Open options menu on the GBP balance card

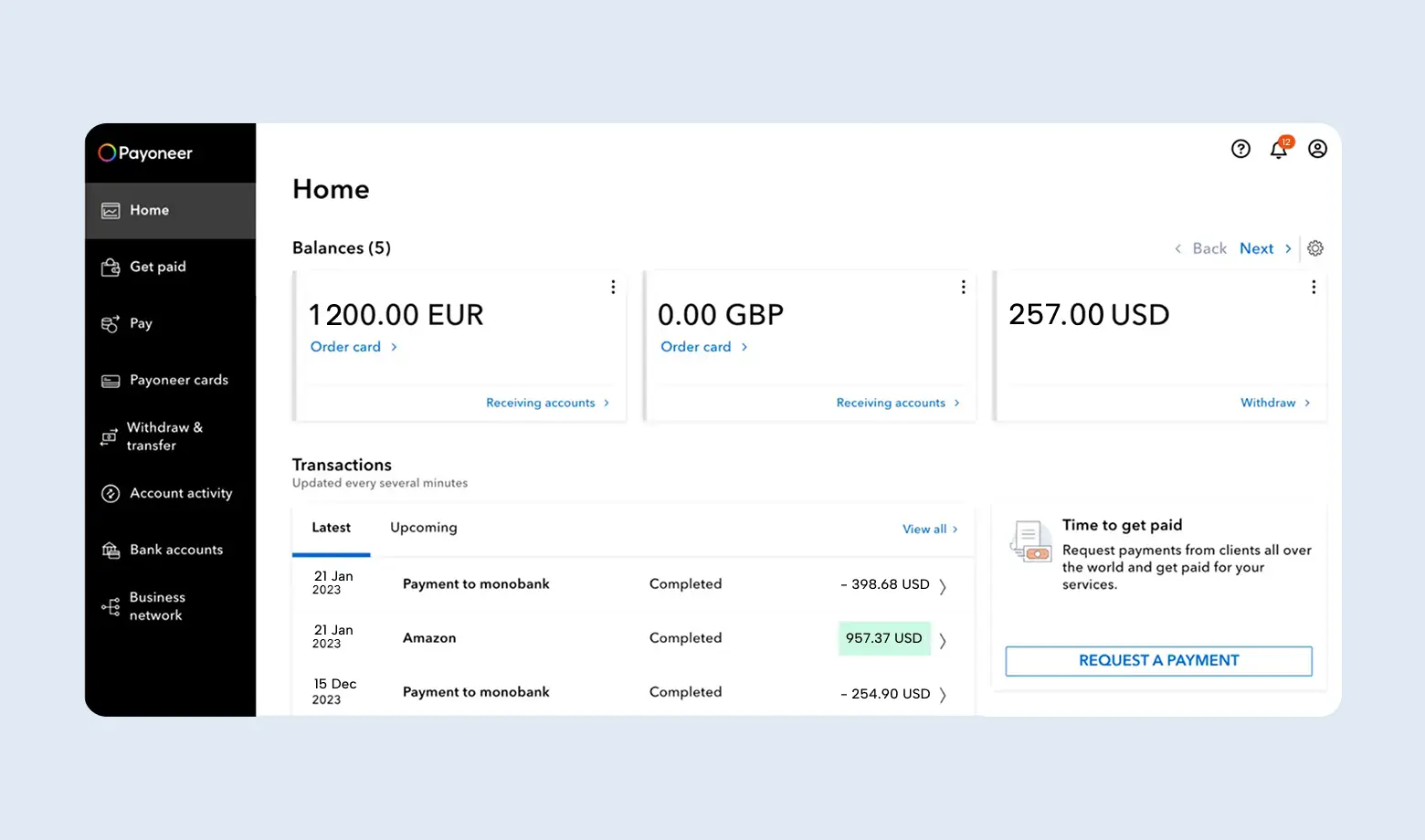[963, 287]
